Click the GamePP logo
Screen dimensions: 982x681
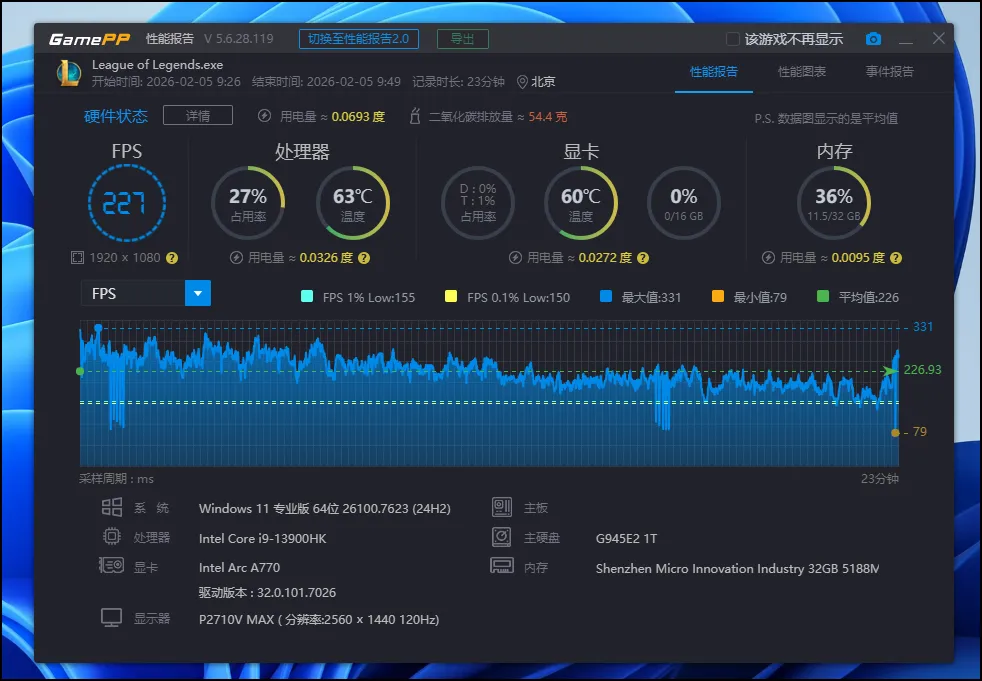pos(89,39)
